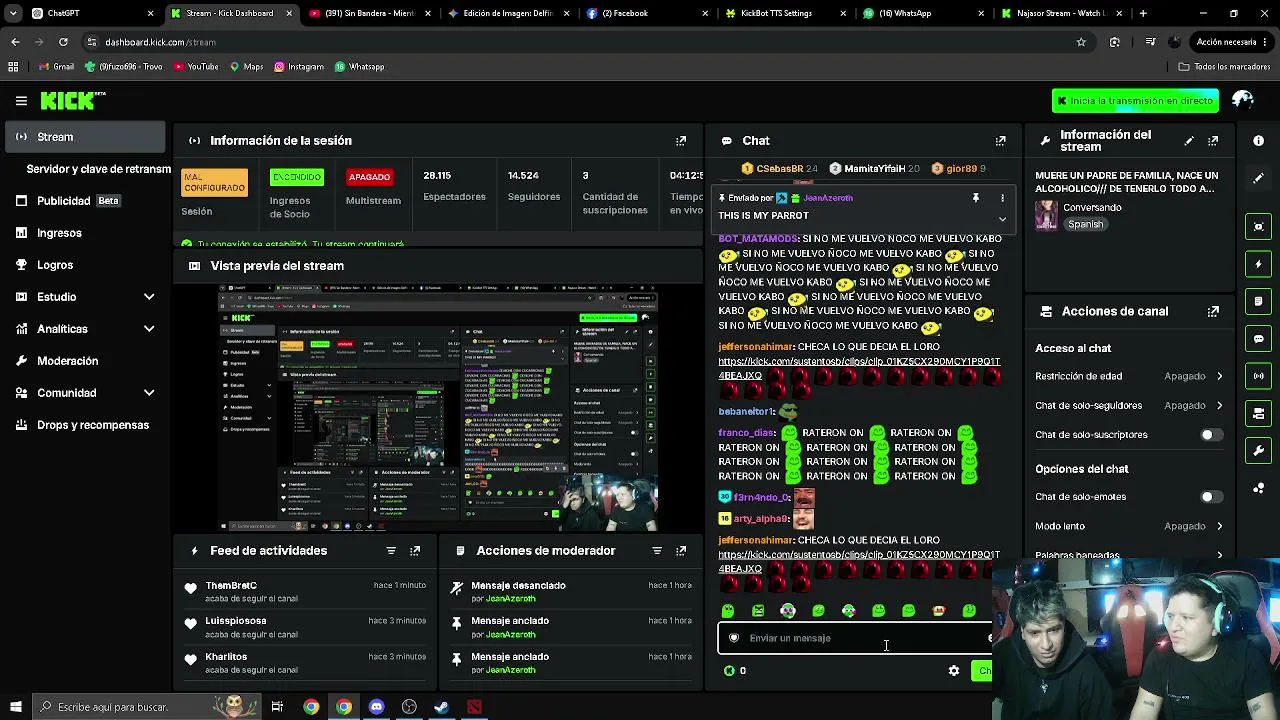
Task: Open Chat de solo-seguidores options
Action: pyautogui.click(x=1129, y=406)
